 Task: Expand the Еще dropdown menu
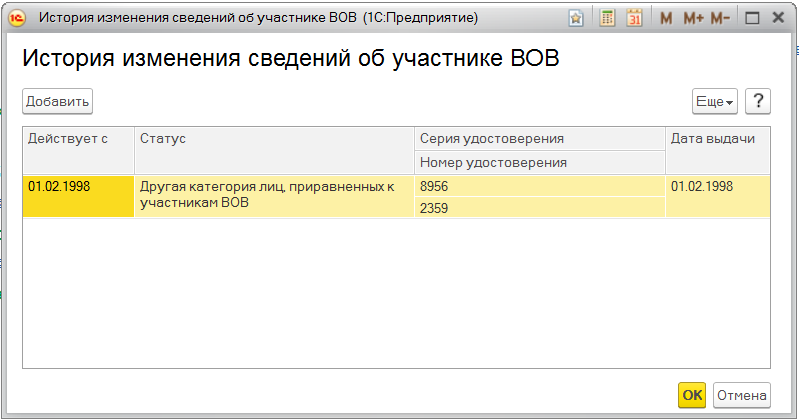pyautogui.click(x=714, y=101)
